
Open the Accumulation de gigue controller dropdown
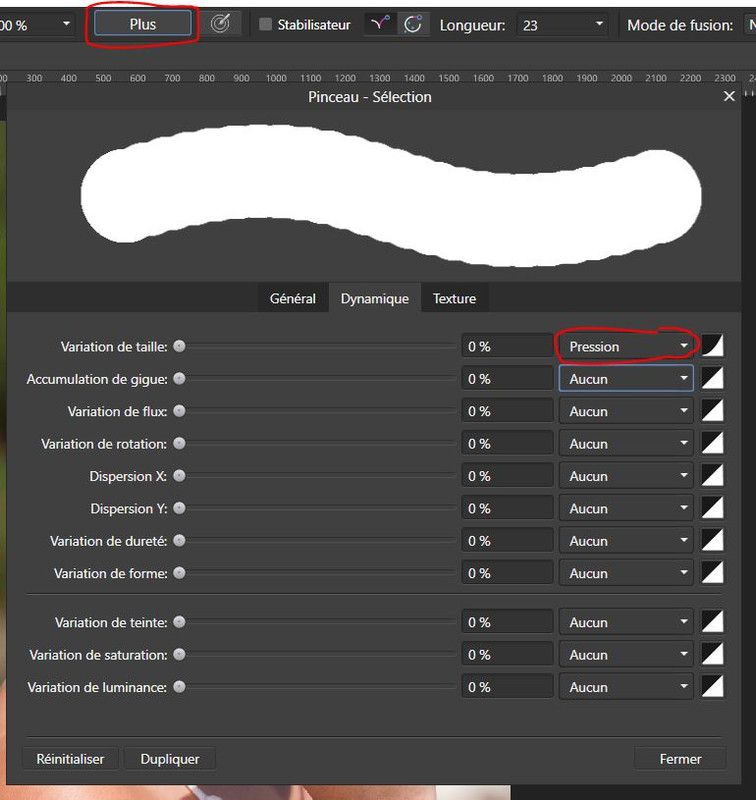626,379
